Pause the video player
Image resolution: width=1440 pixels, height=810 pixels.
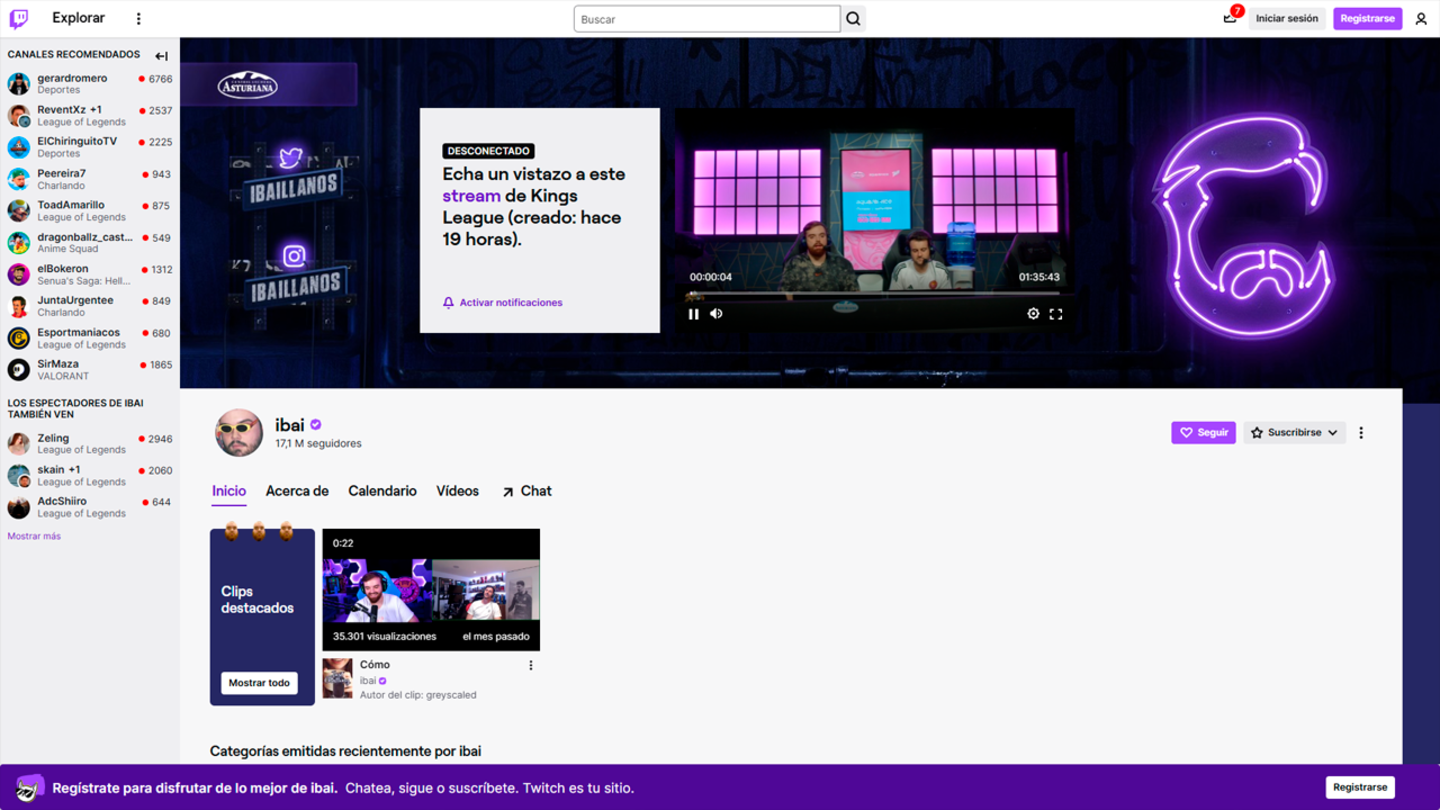[693, 314]
